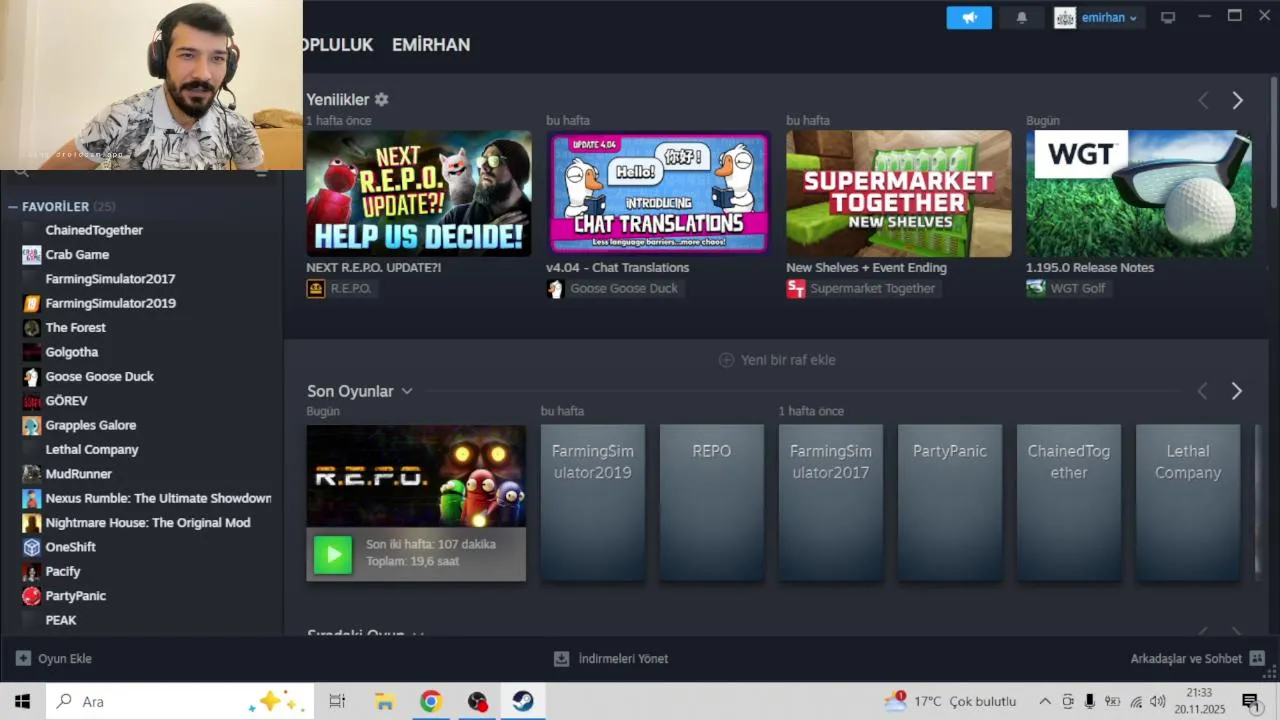
Task: Collapse the FAVORİLER category
Action: [x=13, y=206]
